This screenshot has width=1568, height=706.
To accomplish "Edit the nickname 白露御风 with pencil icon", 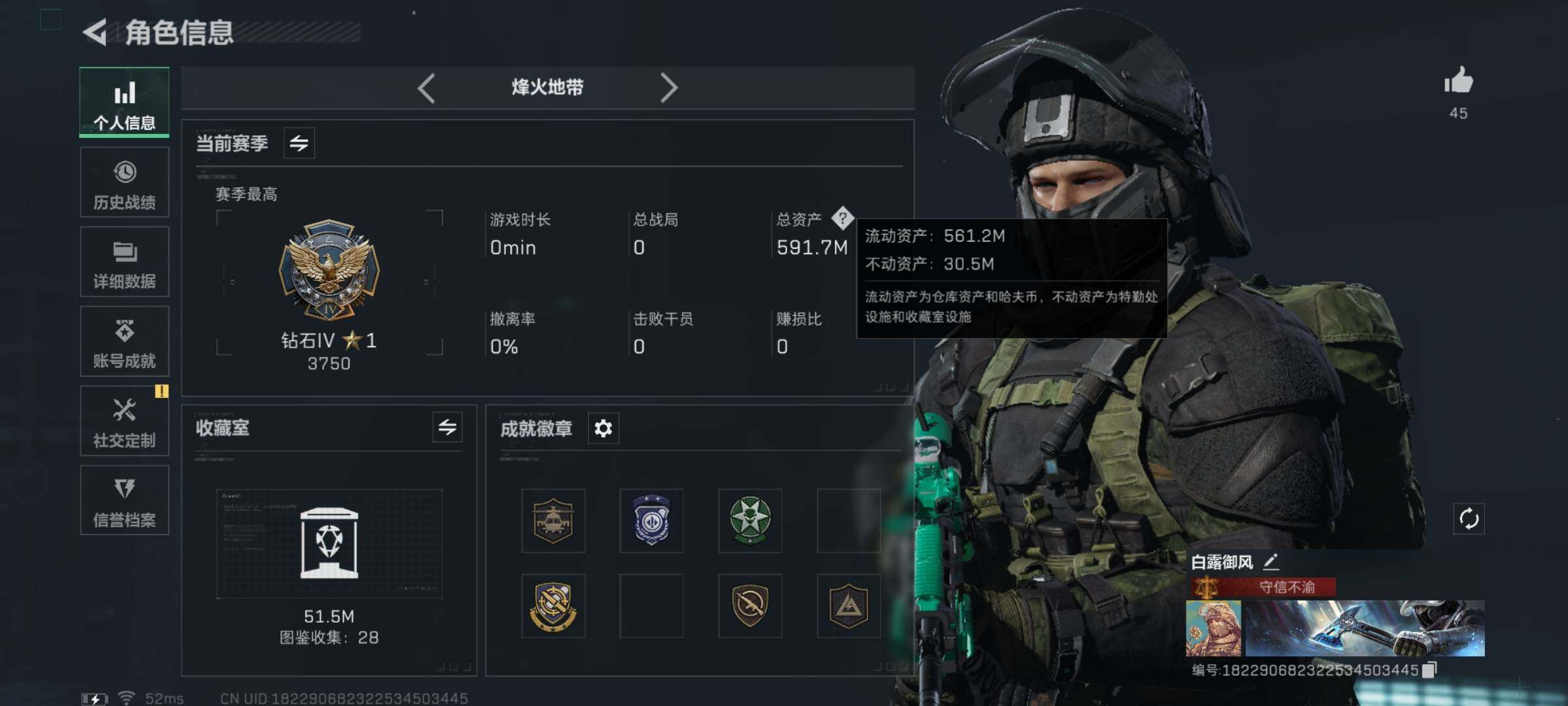I will tap(1271, 562).
